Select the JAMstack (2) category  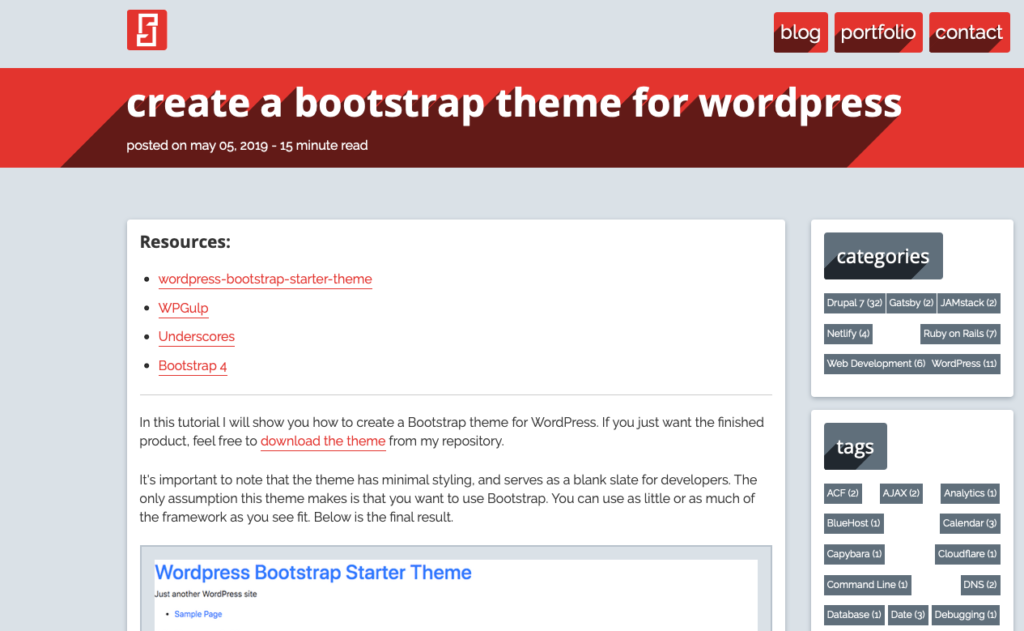coord(968,303)
